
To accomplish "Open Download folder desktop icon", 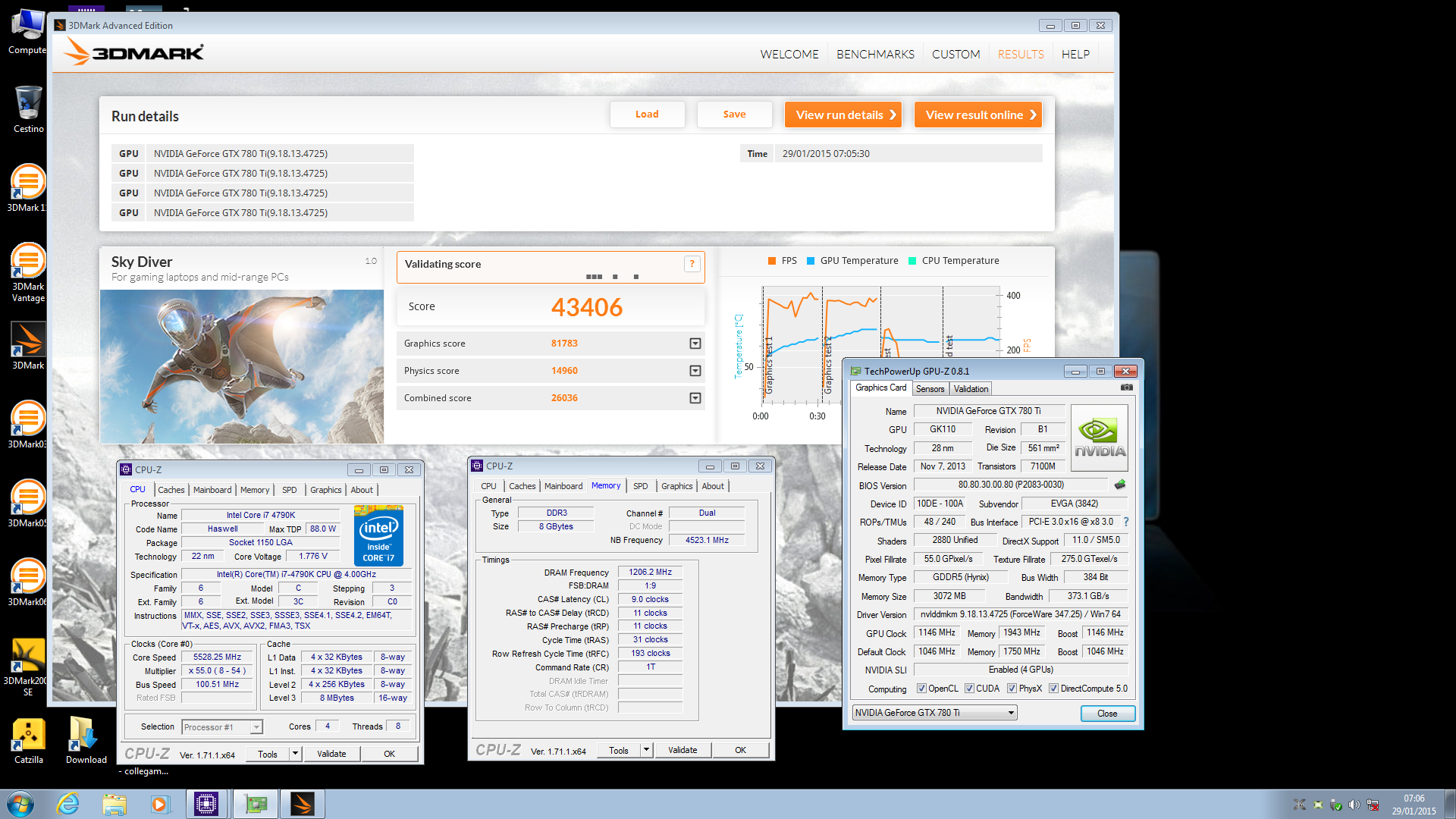I will click(x=86, y=740).
